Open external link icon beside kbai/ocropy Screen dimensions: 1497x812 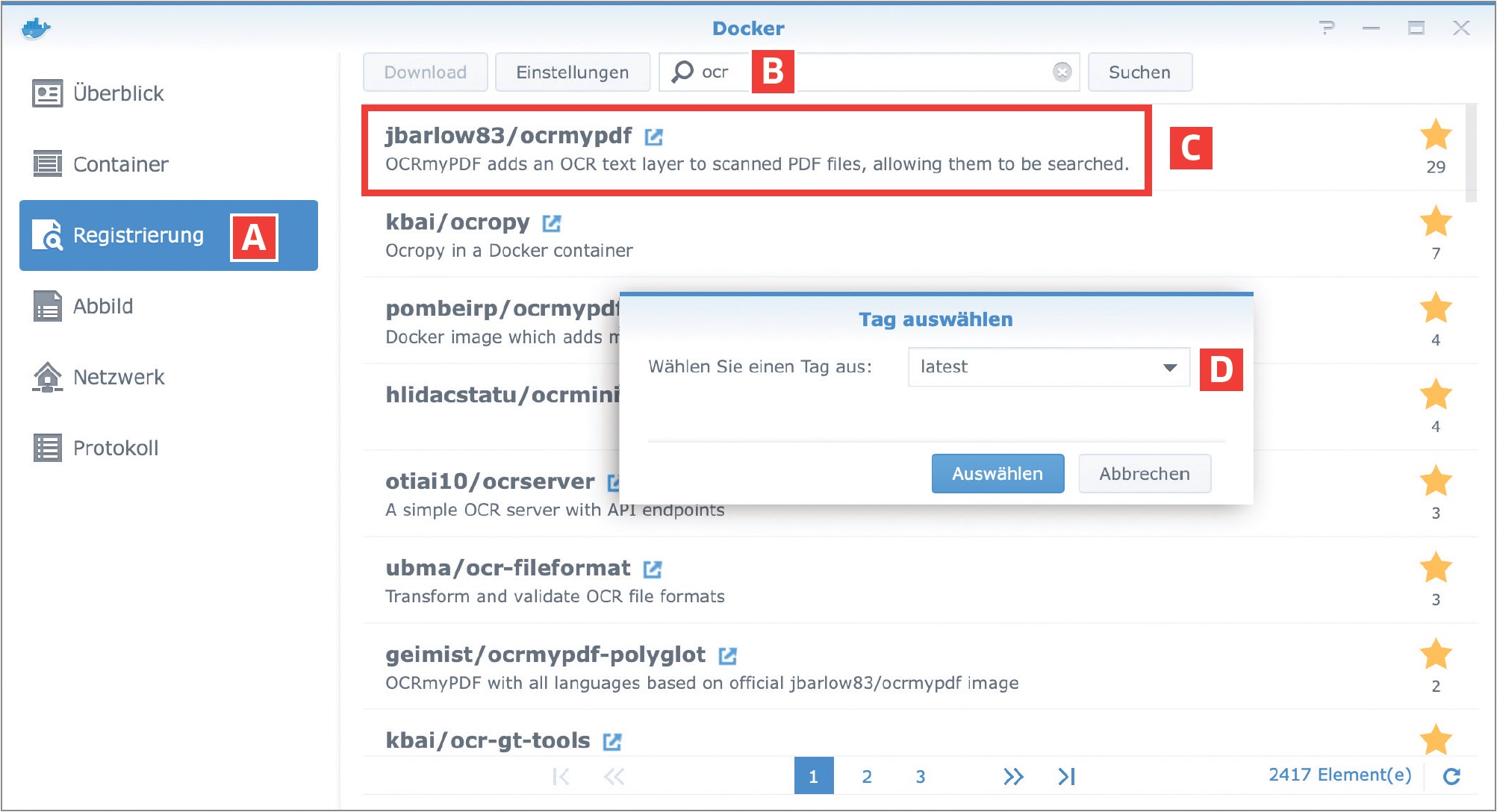552,223
